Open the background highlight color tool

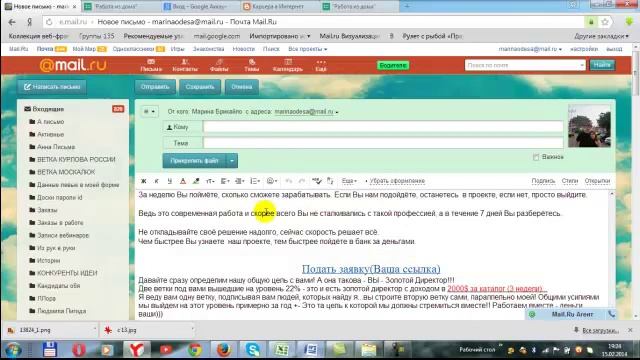pos(196,181)
